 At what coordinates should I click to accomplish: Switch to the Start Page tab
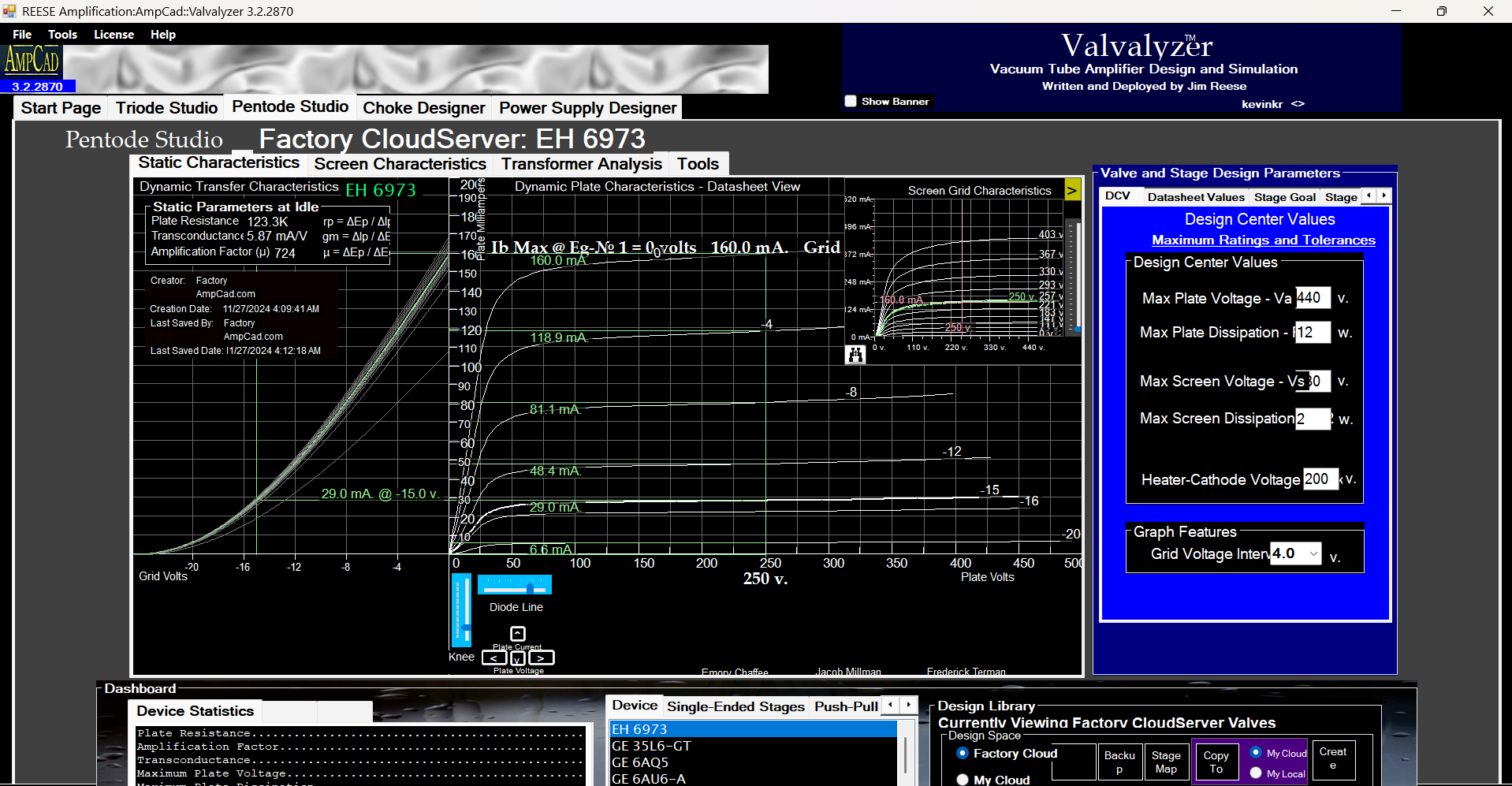[61, 108]
